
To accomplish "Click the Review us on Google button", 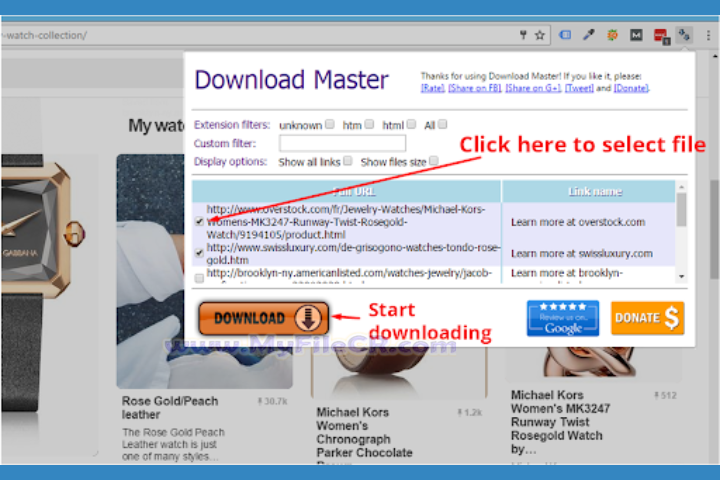I will tap(563, 318).
